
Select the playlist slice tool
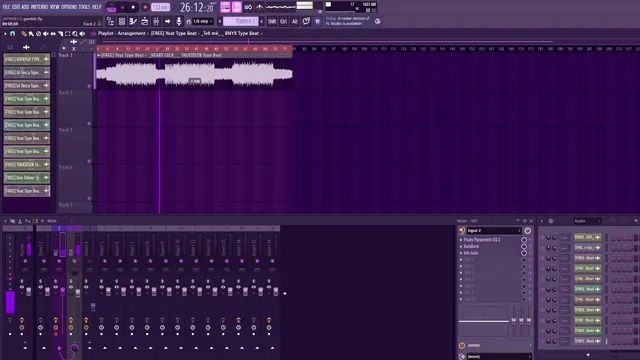tap(60, 34)
